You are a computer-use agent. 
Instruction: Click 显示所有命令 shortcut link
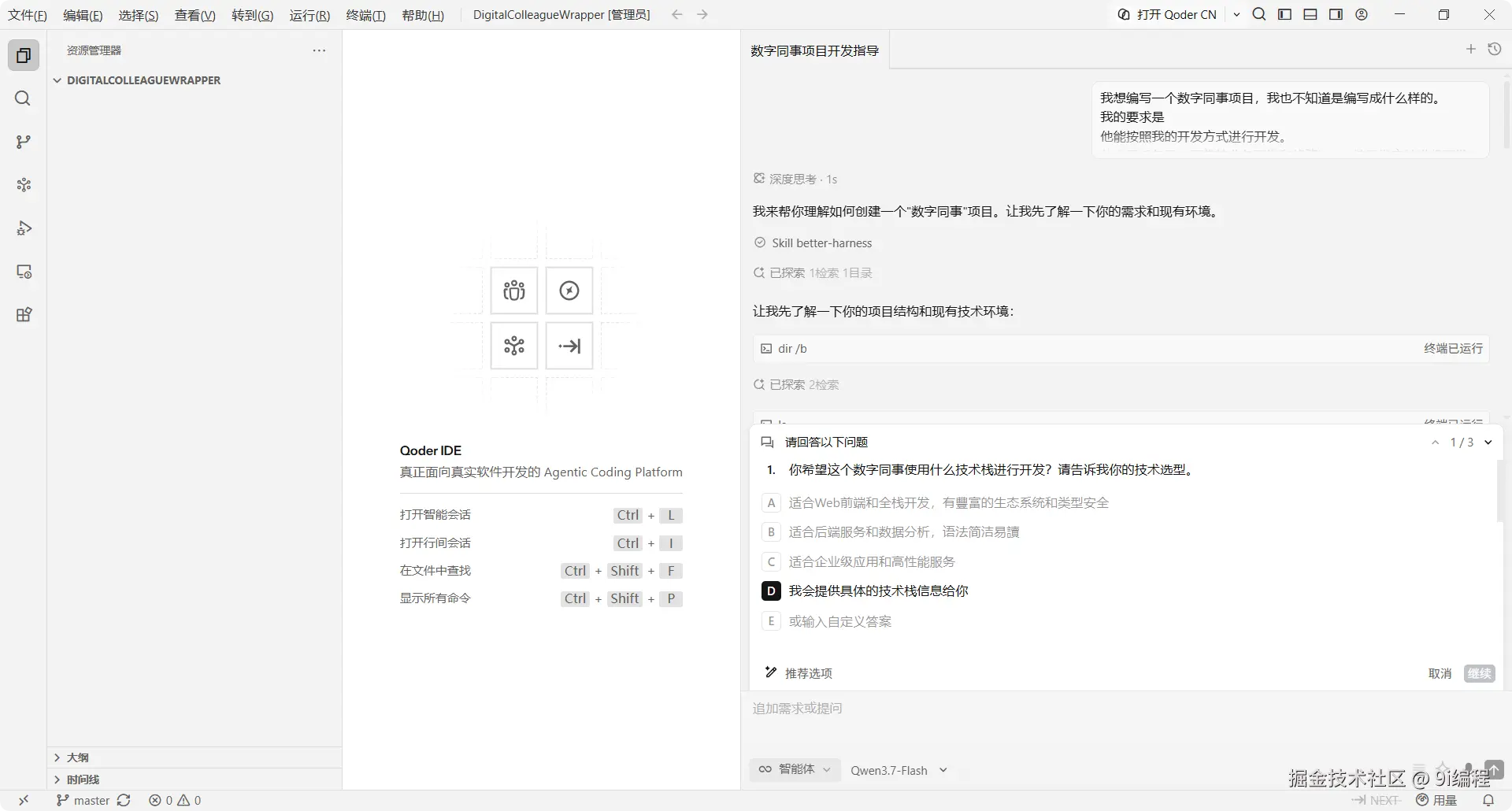point(435,598)
